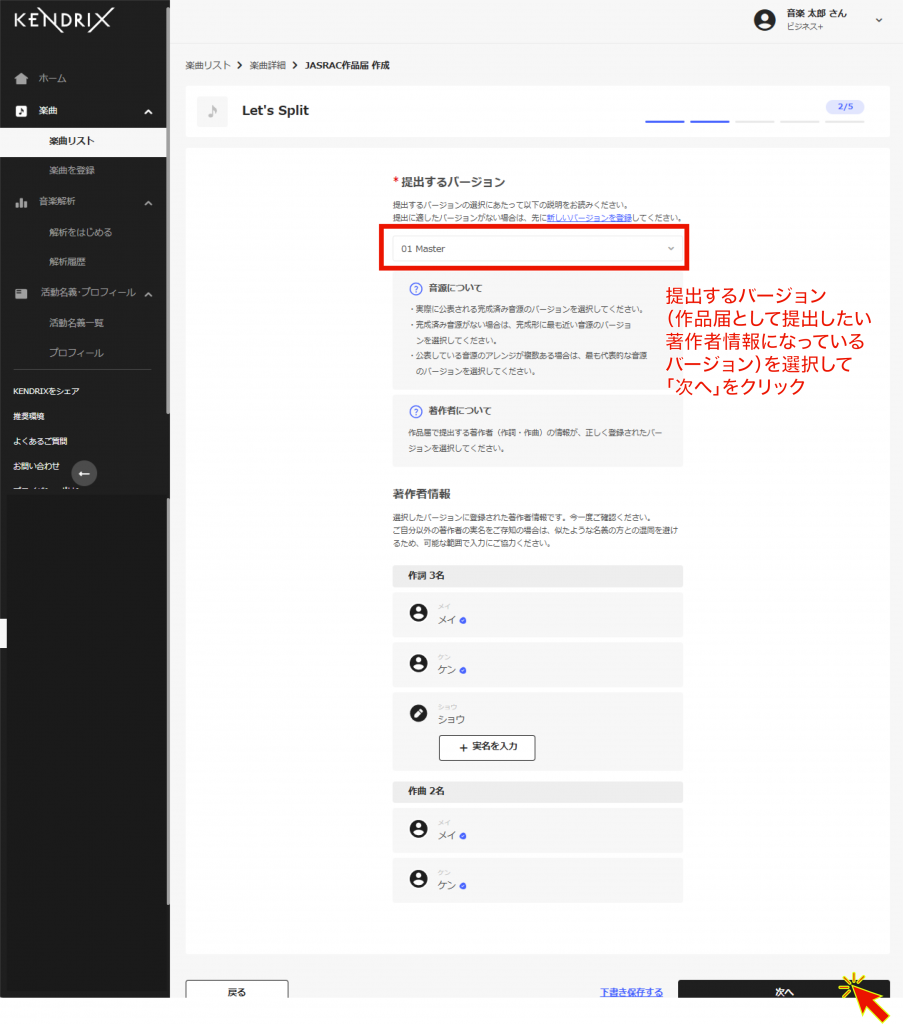Select 解析履歴 in the sidebar

68,262
